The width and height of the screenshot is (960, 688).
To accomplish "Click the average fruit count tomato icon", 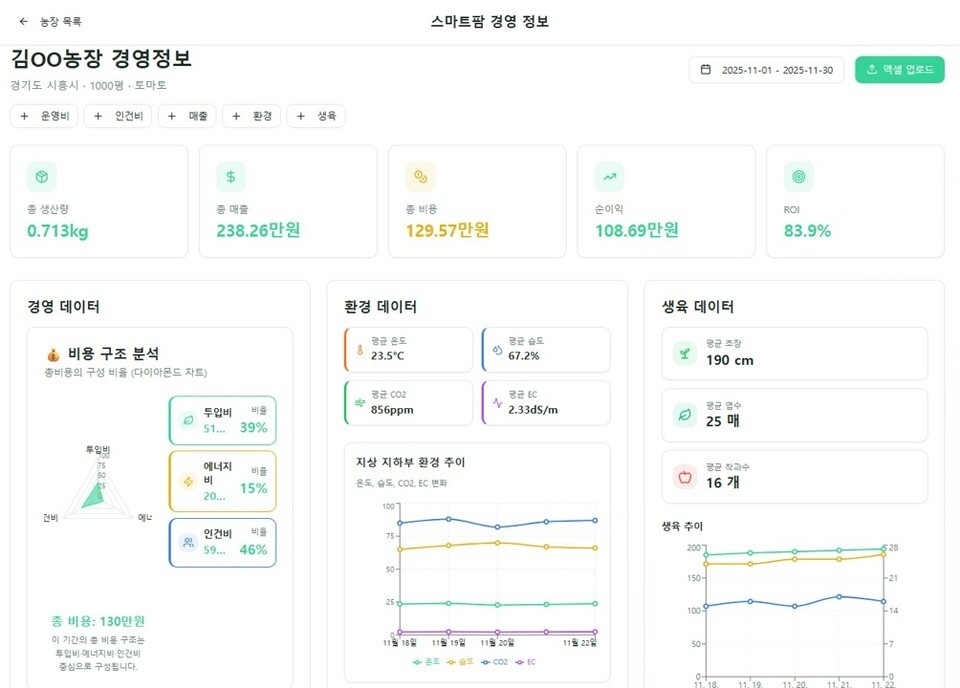I will (x=685, y=476).
